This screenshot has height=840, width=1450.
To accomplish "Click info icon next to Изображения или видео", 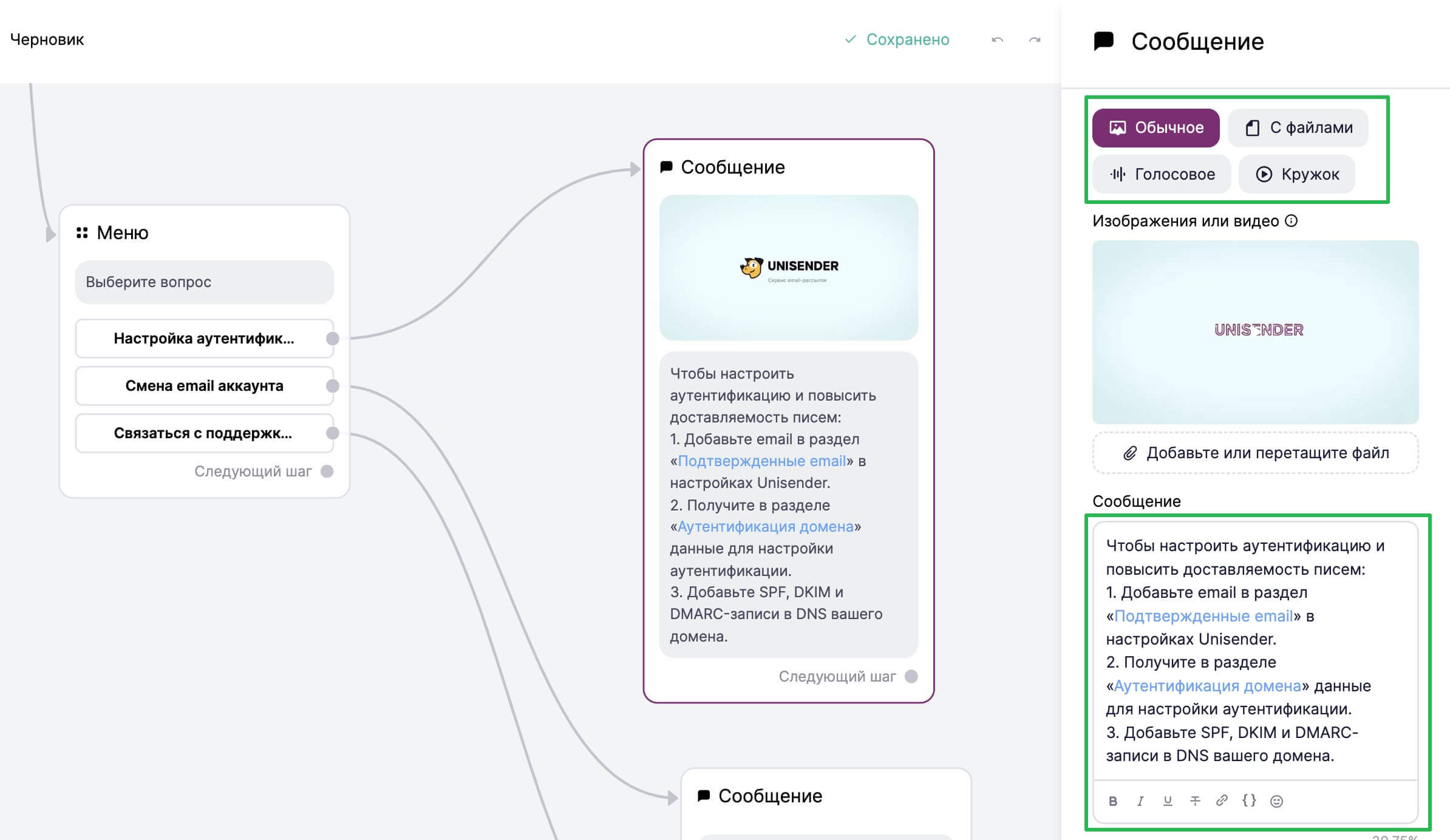I will [1292, 221].
